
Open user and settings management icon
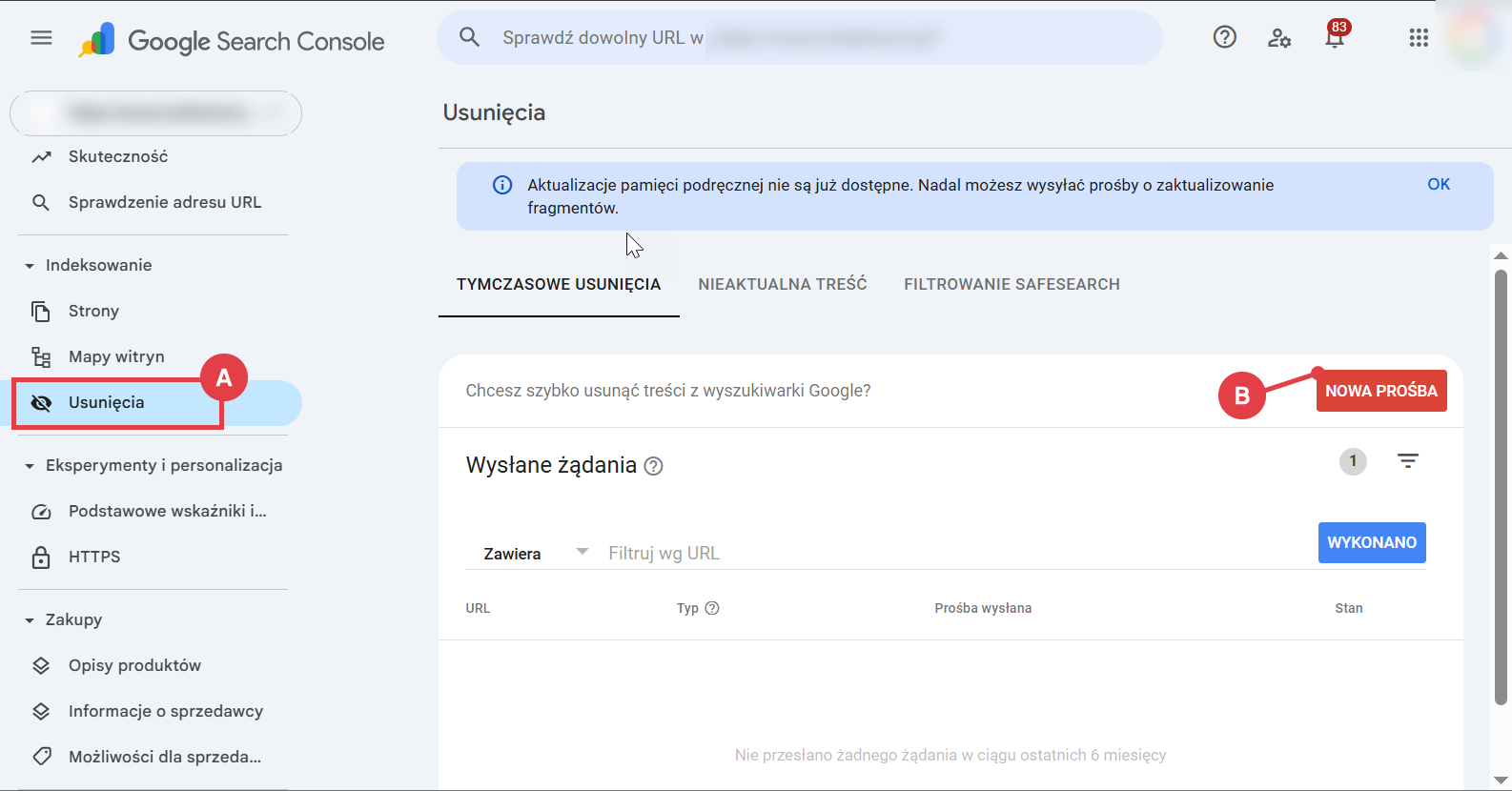click(x=1278, y=38)
